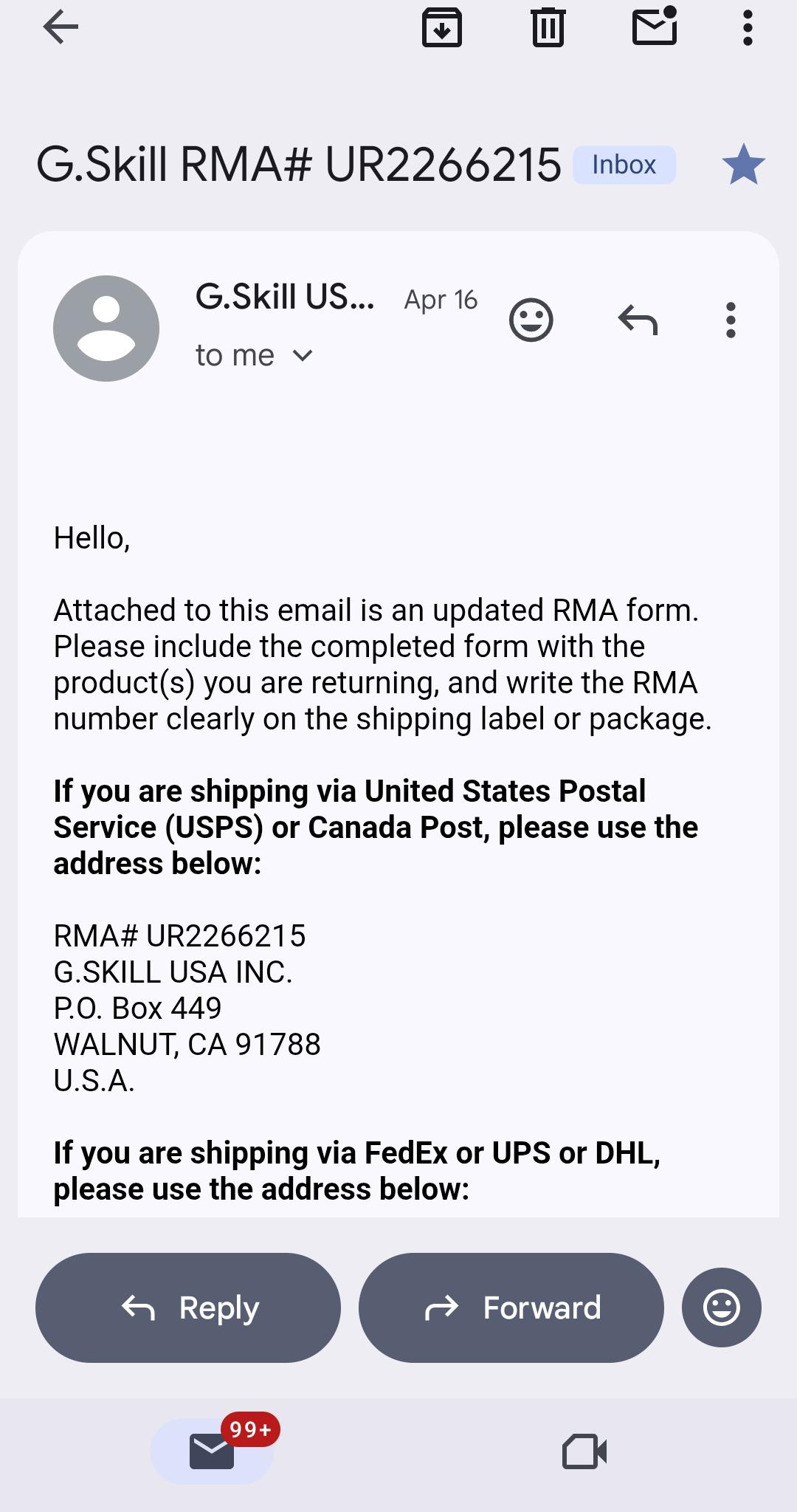The width and height of the screenshot is (797, 1512).
Task: Tap the Inbox label chip
Action: 624,165
